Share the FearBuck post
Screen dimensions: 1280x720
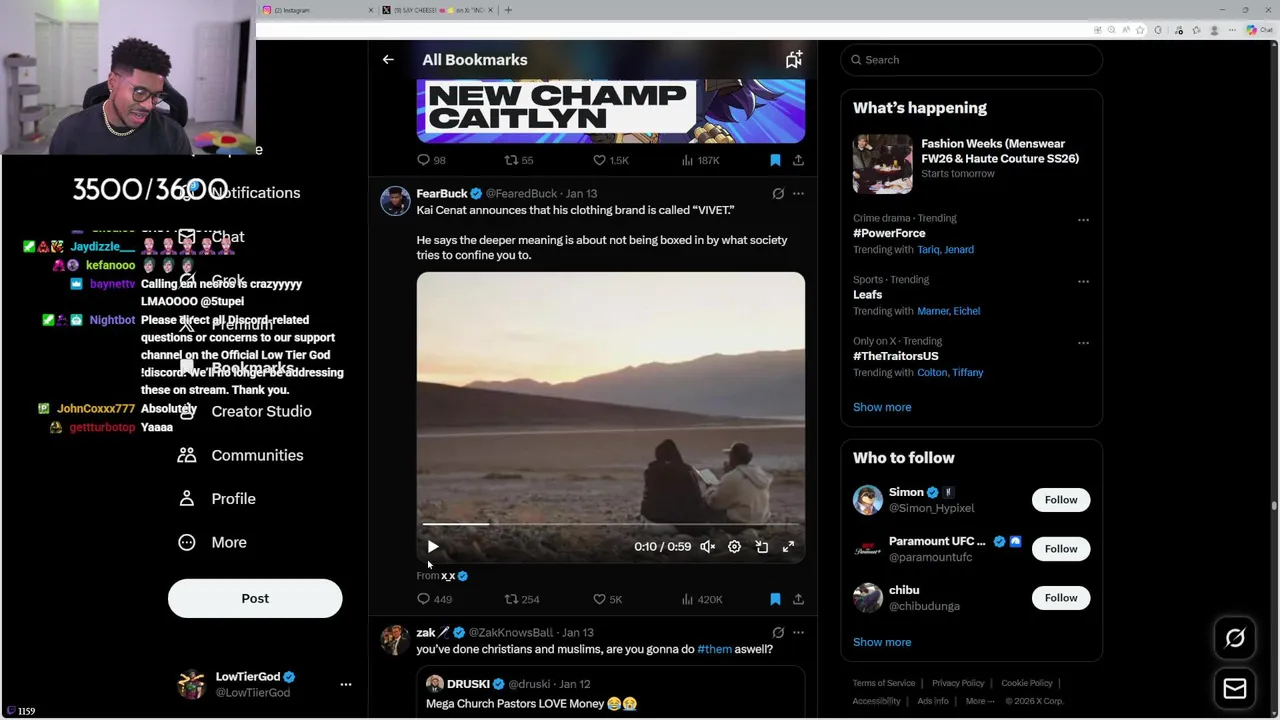point(798,599)
